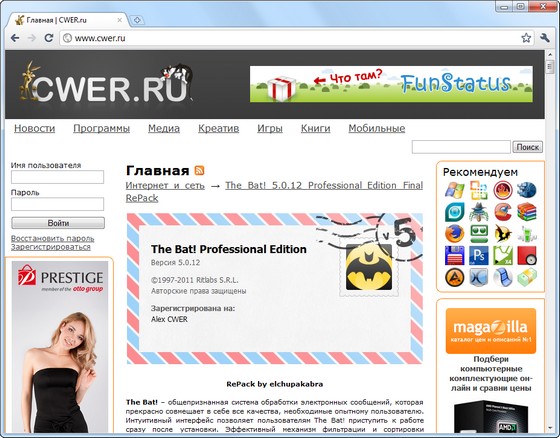Click the PRESTIGE otto group banner
The height and width of the screenshot is (438, 560).
[x=60, y=347]
